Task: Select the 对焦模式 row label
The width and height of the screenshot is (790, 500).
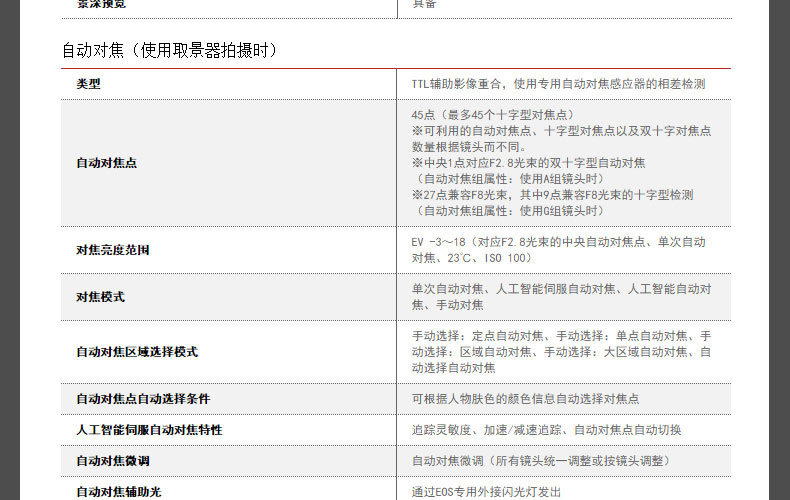Action: pos(101,297)
